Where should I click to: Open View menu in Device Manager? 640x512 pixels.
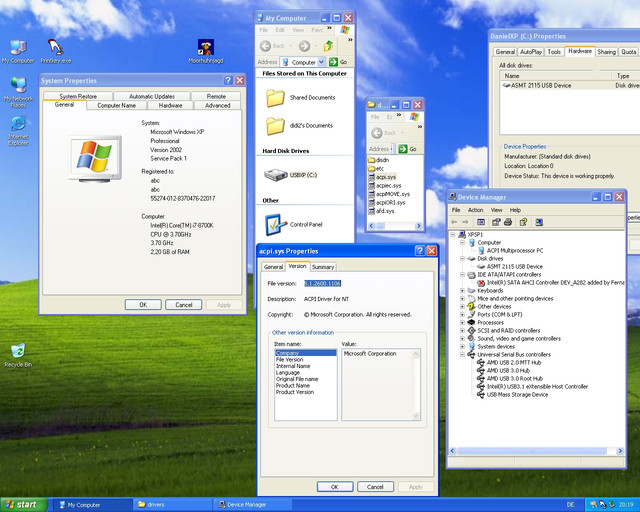(x=496, y=210)
